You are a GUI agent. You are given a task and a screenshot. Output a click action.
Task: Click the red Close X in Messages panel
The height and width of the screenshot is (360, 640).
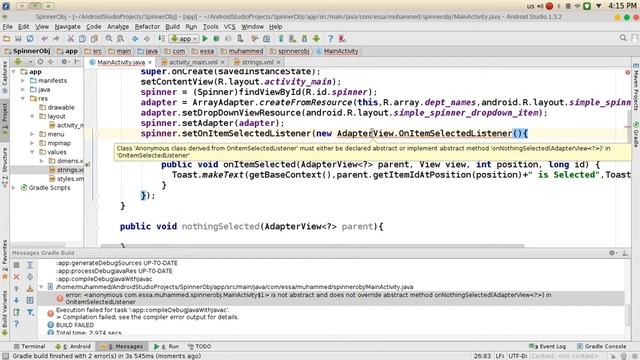16,277
